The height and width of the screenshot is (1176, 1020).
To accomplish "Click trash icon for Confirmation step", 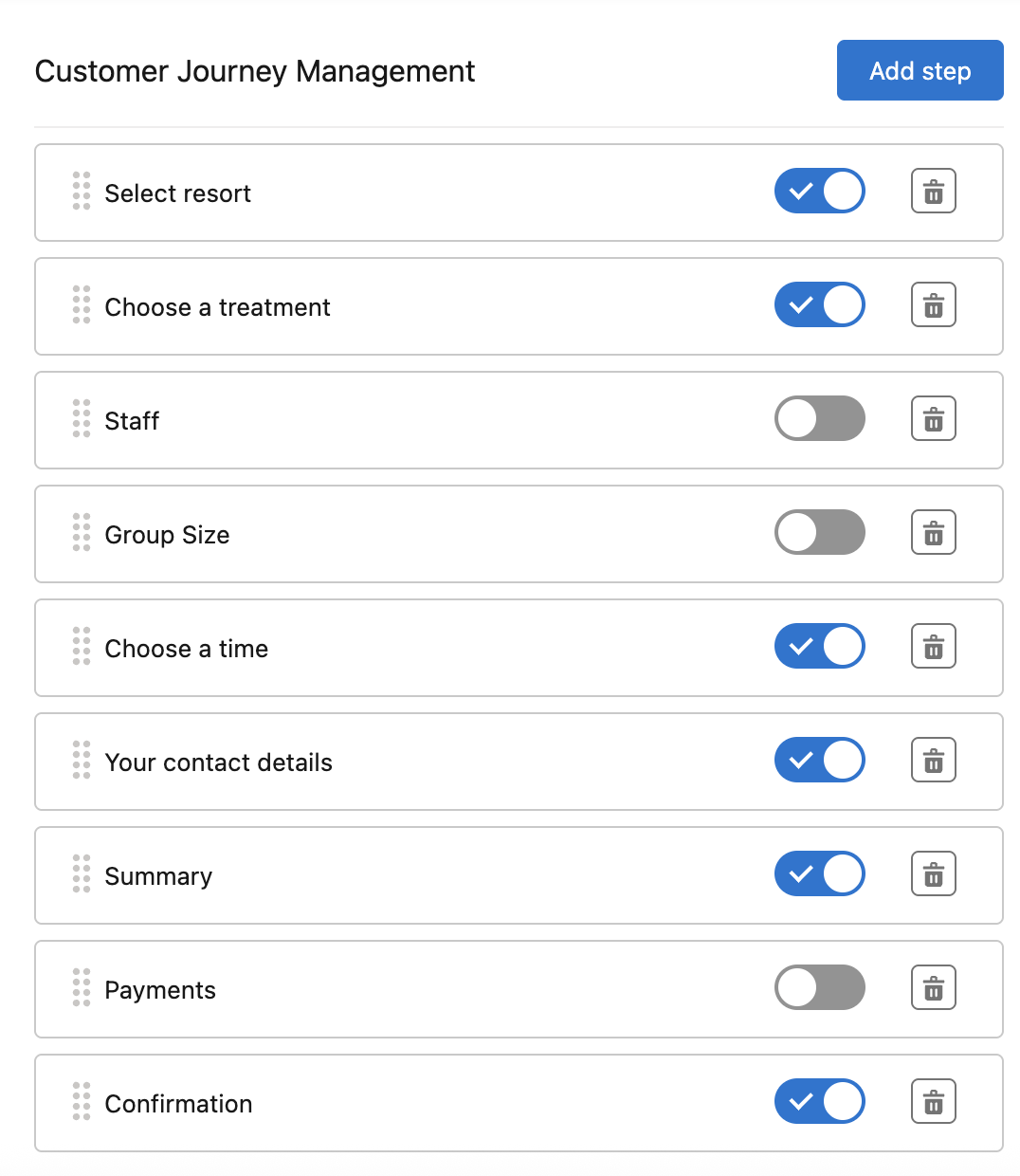I will point(933,1102).
